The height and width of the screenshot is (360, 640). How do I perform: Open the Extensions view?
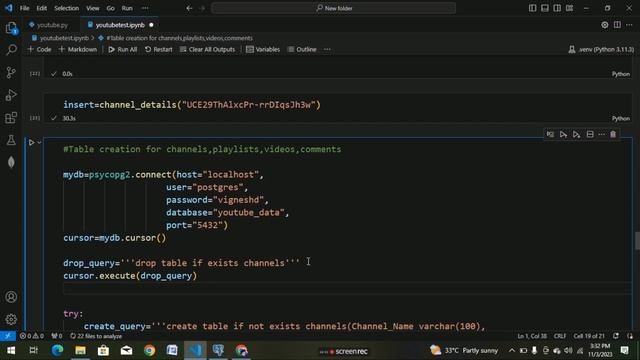[11, 118]
